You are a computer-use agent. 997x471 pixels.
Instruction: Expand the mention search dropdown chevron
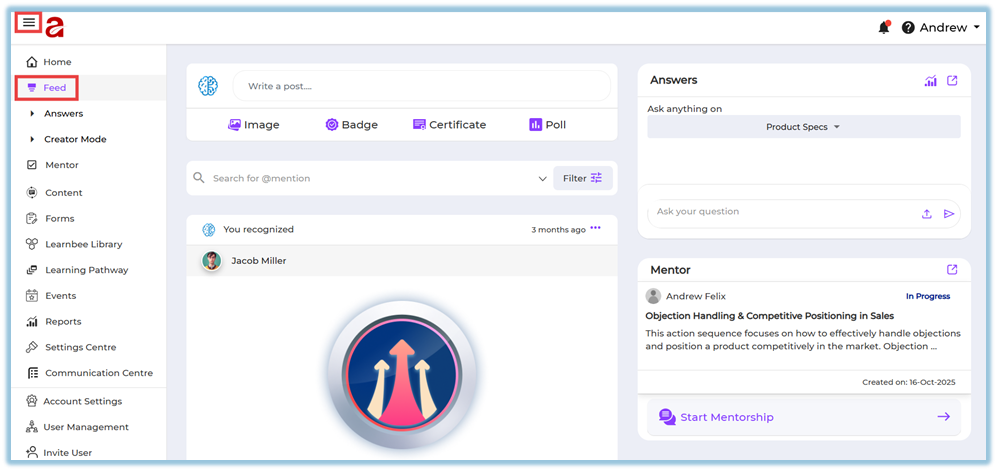pyautogui.click(x=542, y=179)
